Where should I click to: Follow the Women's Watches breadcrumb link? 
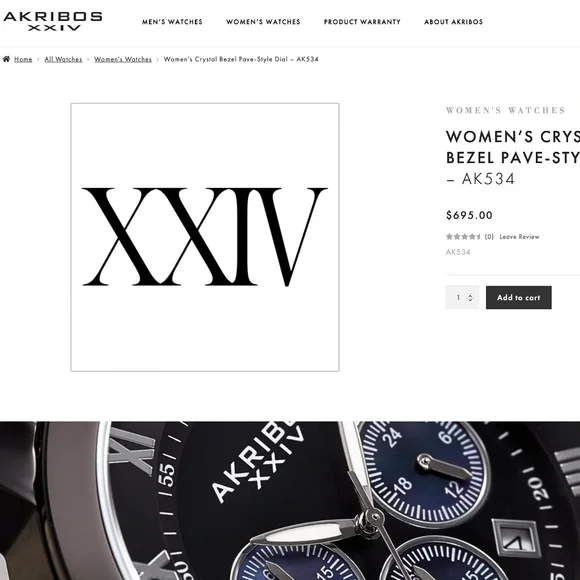(123, 59)
